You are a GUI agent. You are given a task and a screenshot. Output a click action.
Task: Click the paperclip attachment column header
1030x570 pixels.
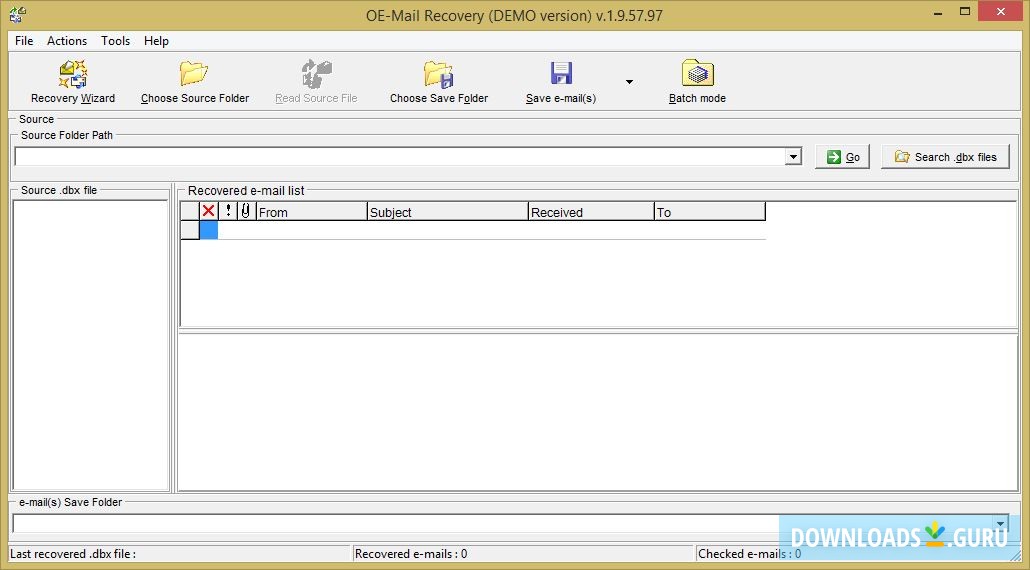[246, 211]
